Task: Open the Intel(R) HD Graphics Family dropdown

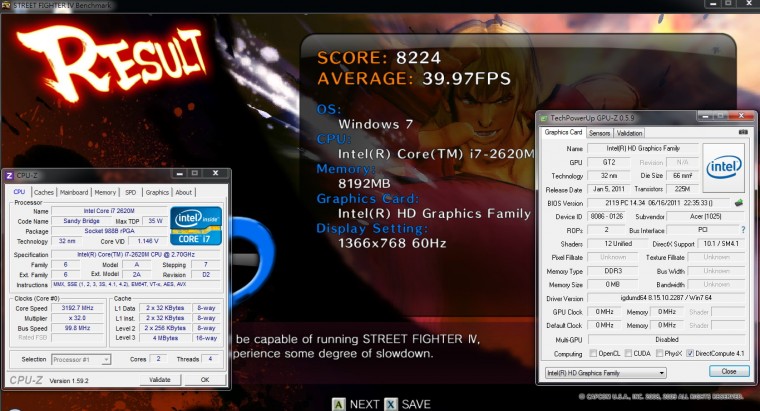Action: (605, 373)
